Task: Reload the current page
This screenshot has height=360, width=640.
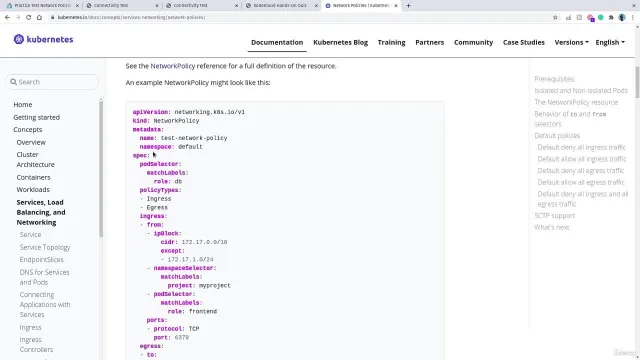Action: (x=29, y=18)
